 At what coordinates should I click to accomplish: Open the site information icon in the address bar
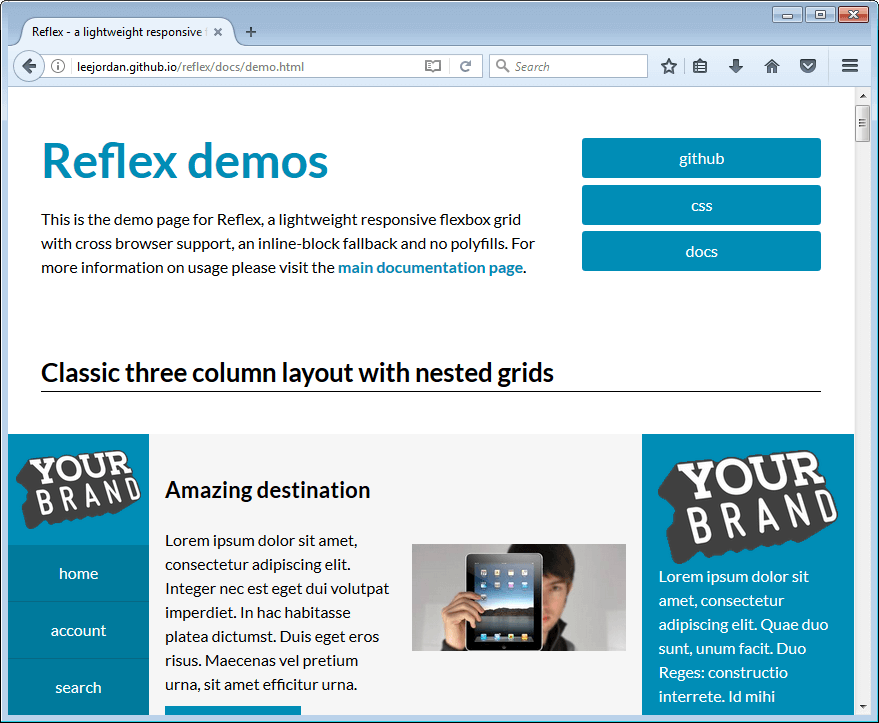(58, 67)
